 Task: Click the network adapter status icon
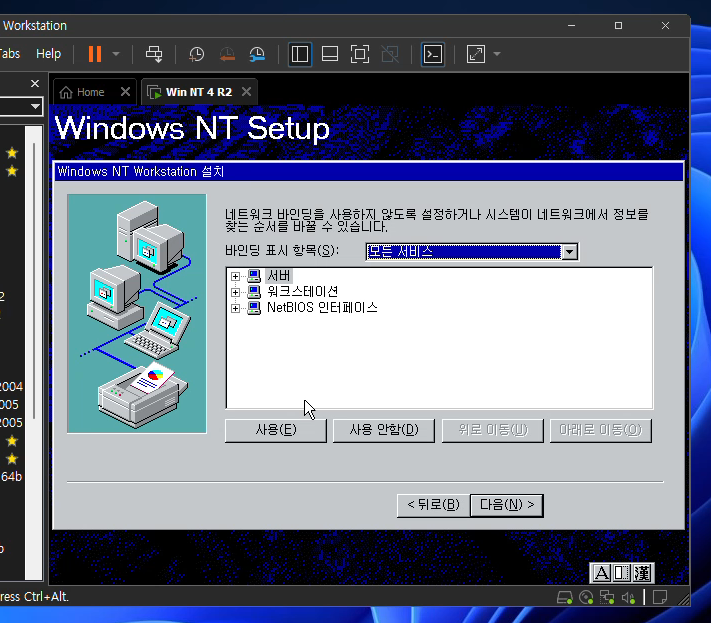pyautogui.click(x=607, y=598)
